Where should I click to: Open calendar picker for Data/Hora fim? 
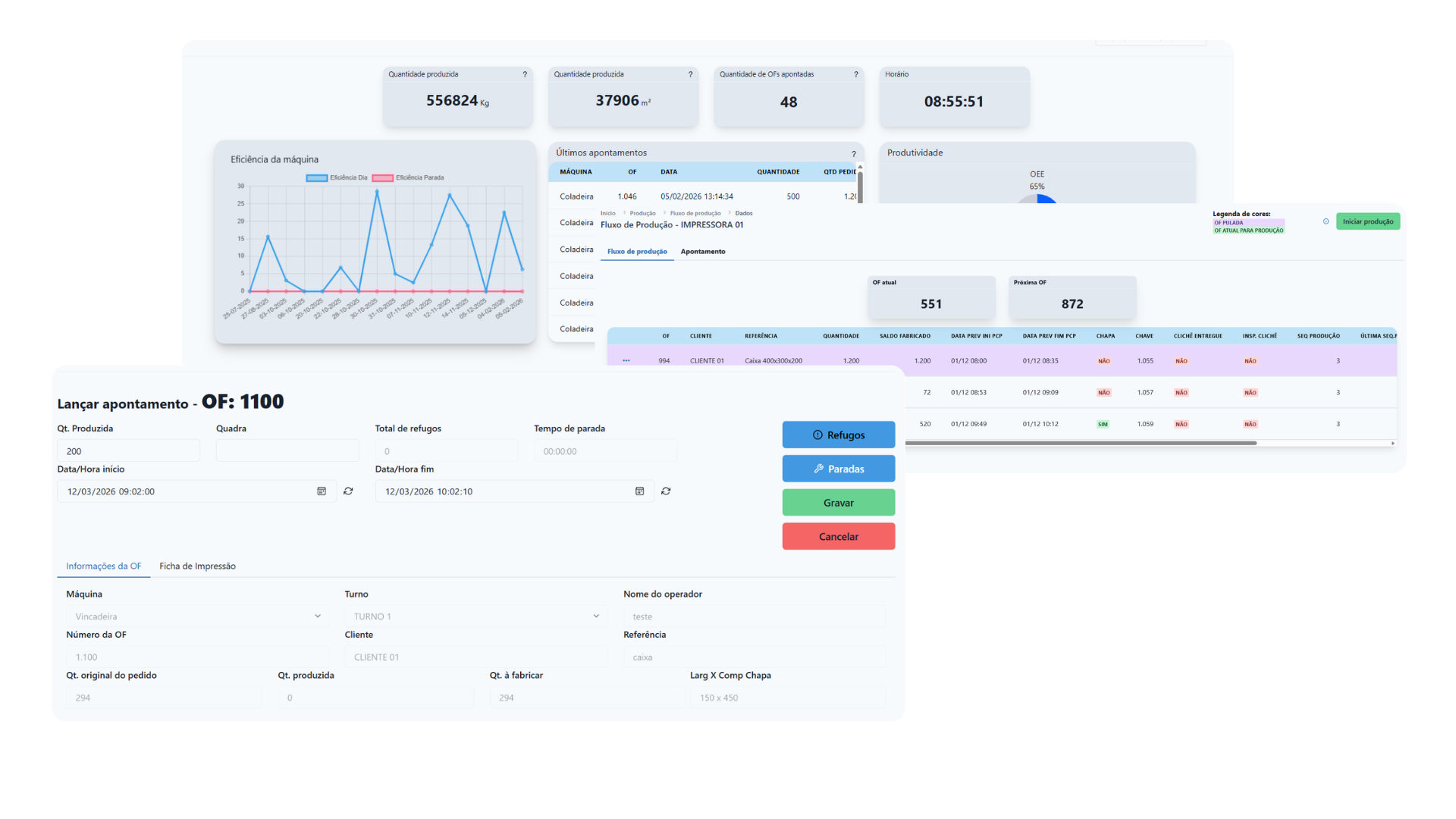click(639, 491)
